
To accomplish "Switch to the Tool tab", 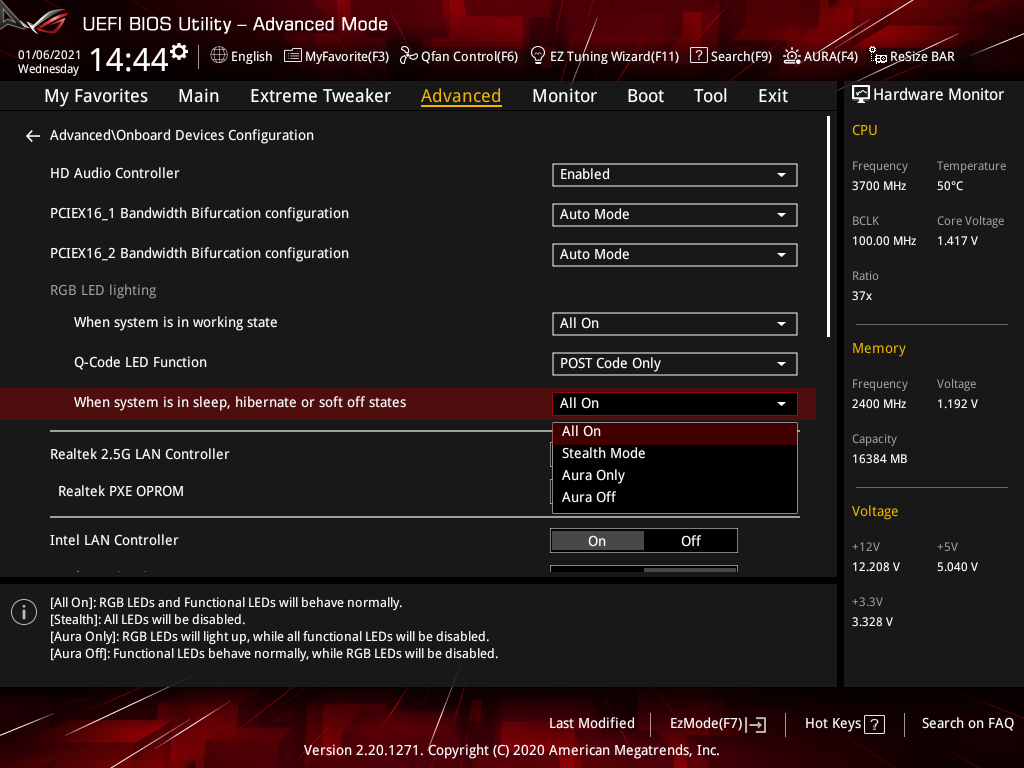I will pos(710,96).
